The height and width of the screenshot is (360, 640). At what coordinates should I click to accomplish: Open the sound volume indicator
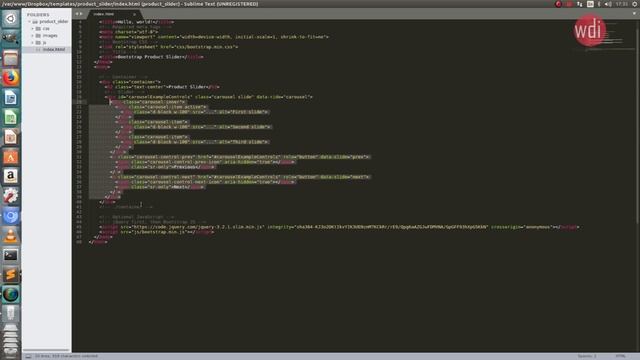tap(608, 4)
